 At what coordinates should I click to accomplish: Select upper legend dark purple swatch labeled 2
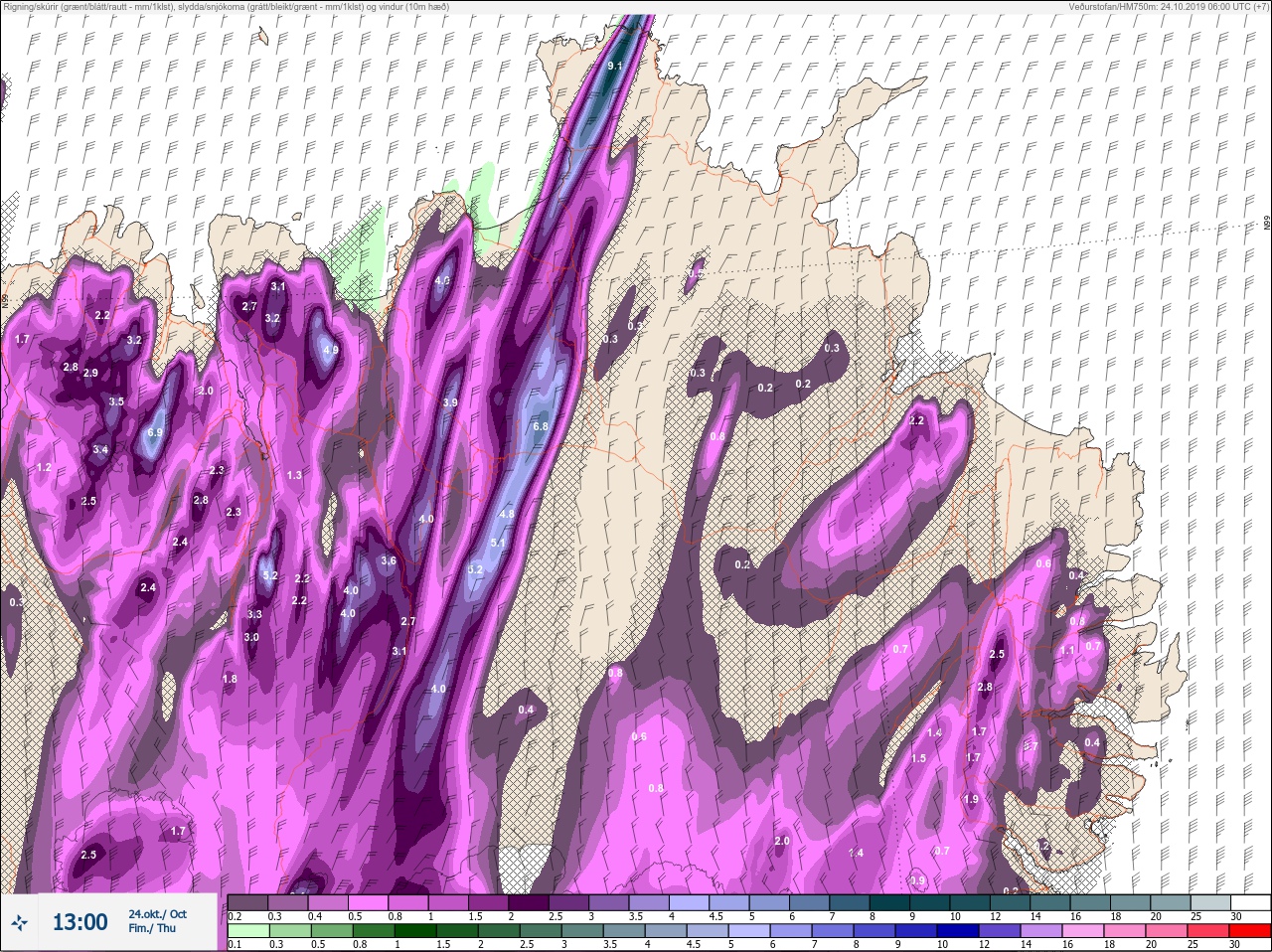pyautogui.click(x=530, y=902)
